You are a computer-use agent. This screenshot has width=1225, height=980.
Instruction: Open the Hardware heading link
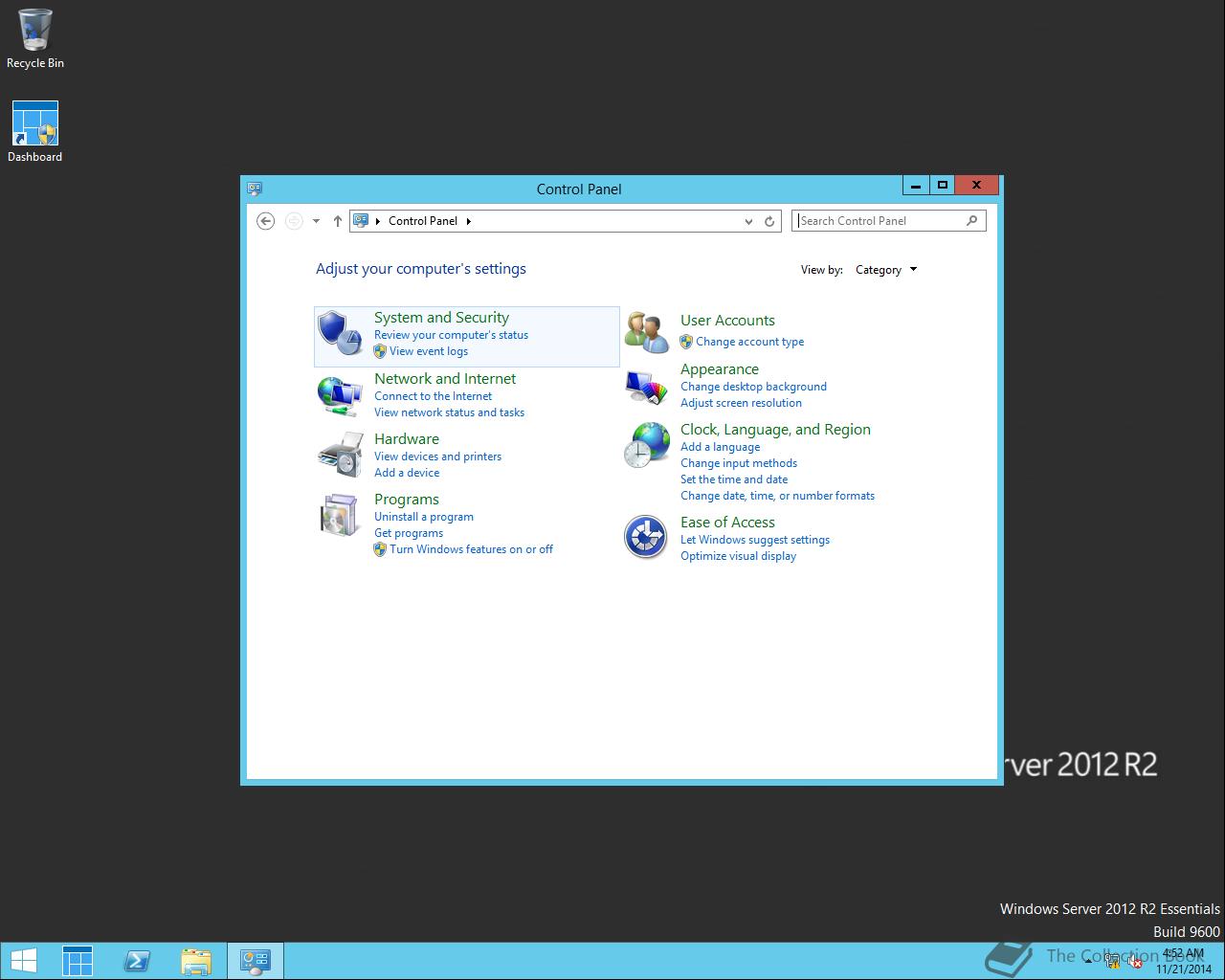click(407, 439)
